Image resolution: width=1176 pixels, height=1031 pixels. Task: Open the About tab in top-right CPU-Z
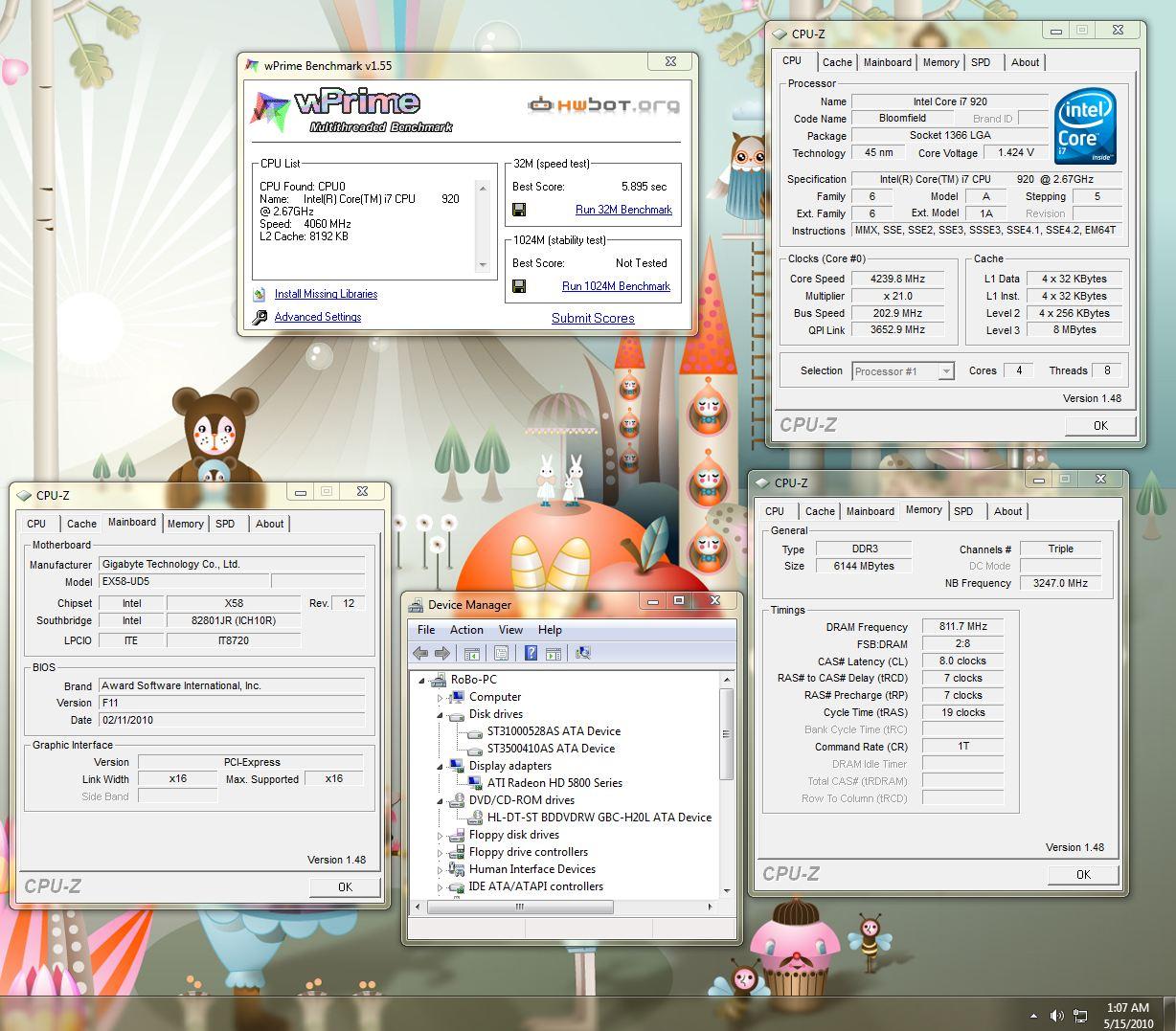click(x=1025, y=62)
